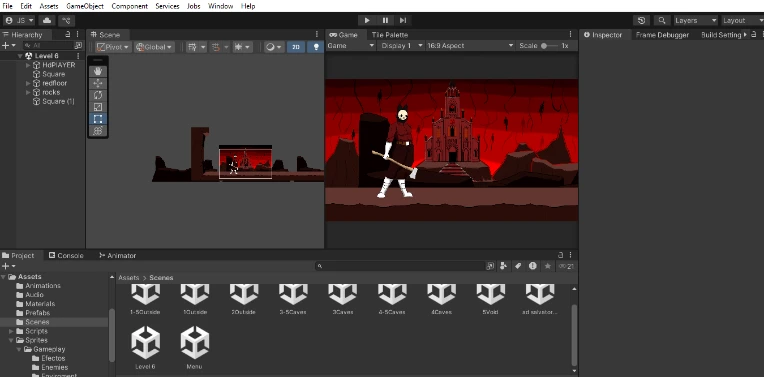The height and width of the screenshot is (377, 764).
Task: Toggle scene lighting bulb button
Action: click(316, 47)
